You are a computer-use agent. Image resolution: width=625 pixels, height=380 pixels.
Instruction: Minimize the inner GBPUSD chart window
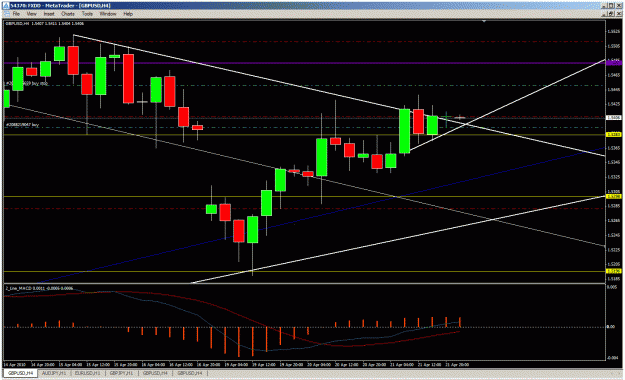[x=605, y=14]
